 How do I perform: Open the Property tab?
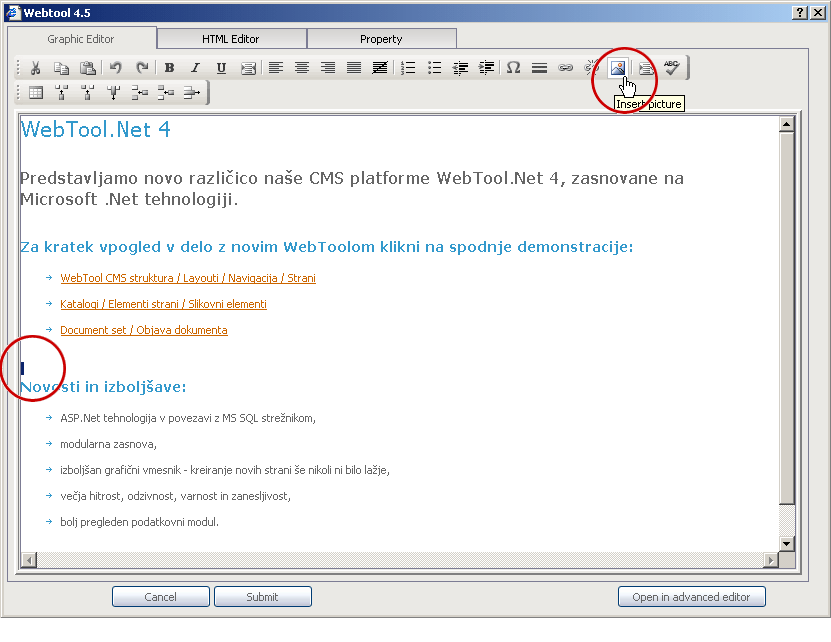coord(381,39)
